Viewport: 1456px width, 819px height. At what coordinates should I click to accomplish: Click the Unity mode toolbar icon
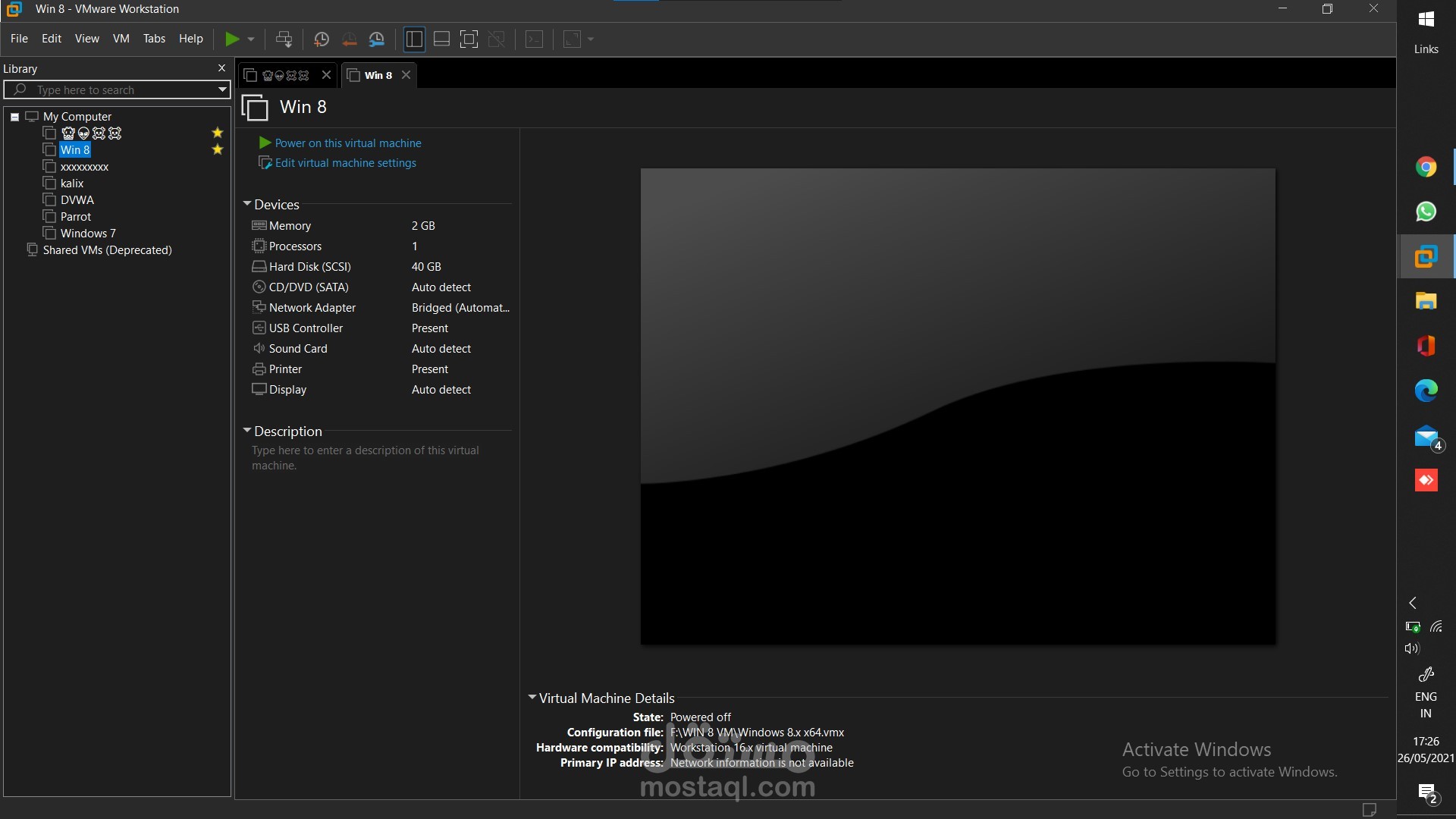coord(497,39)
